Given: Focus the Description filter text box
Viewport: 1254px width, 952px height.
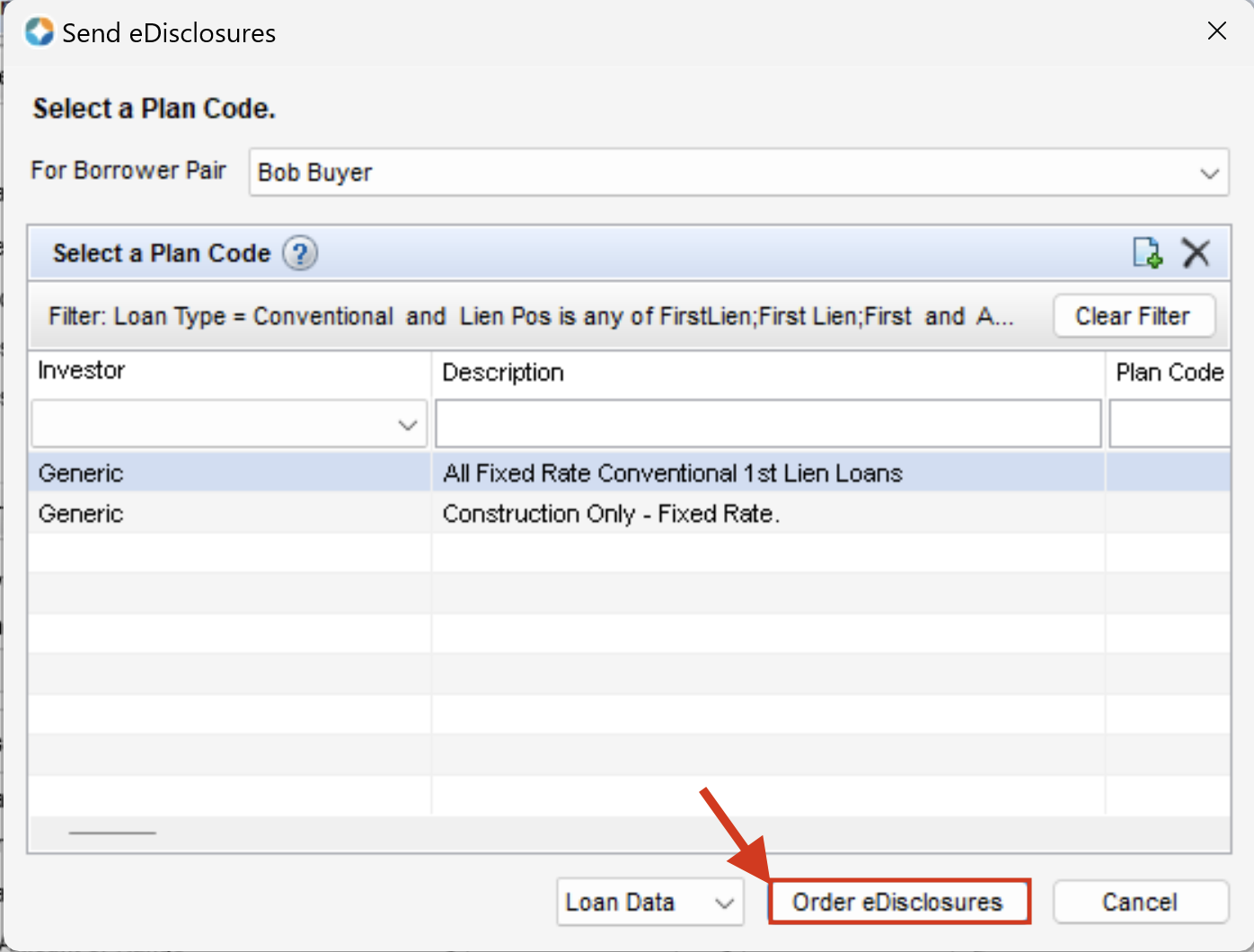Looking at the screenshot, I should point(768,424).
